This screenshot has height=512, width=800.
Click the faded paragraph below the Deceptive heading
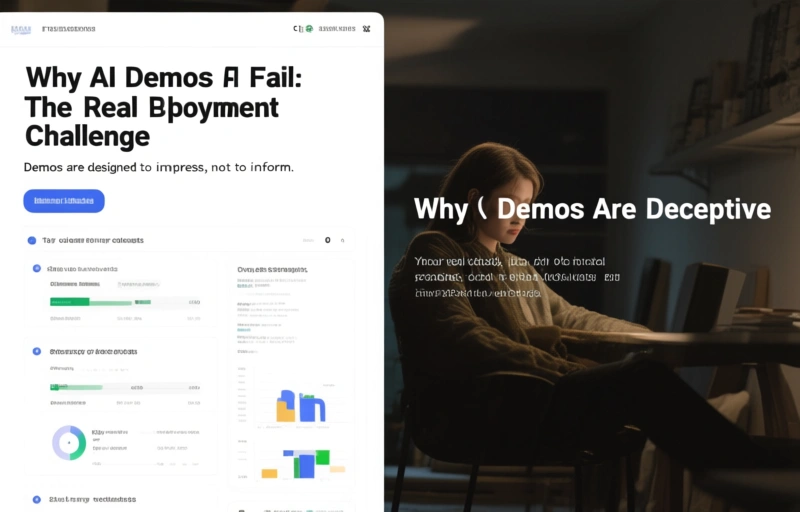point(517,277)
